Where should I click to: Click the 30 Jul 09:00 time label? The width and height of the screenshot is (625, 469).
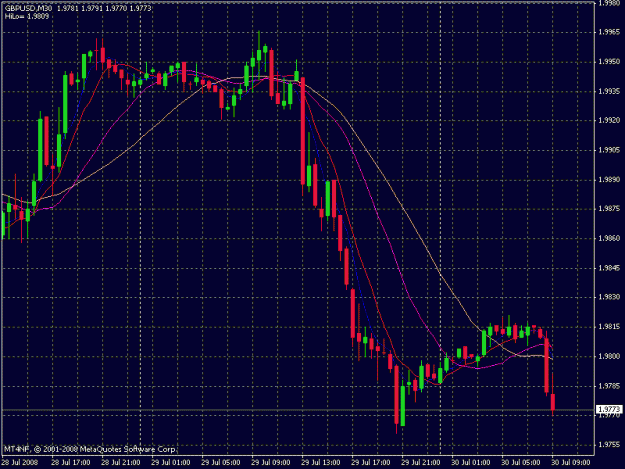(571, 462)
